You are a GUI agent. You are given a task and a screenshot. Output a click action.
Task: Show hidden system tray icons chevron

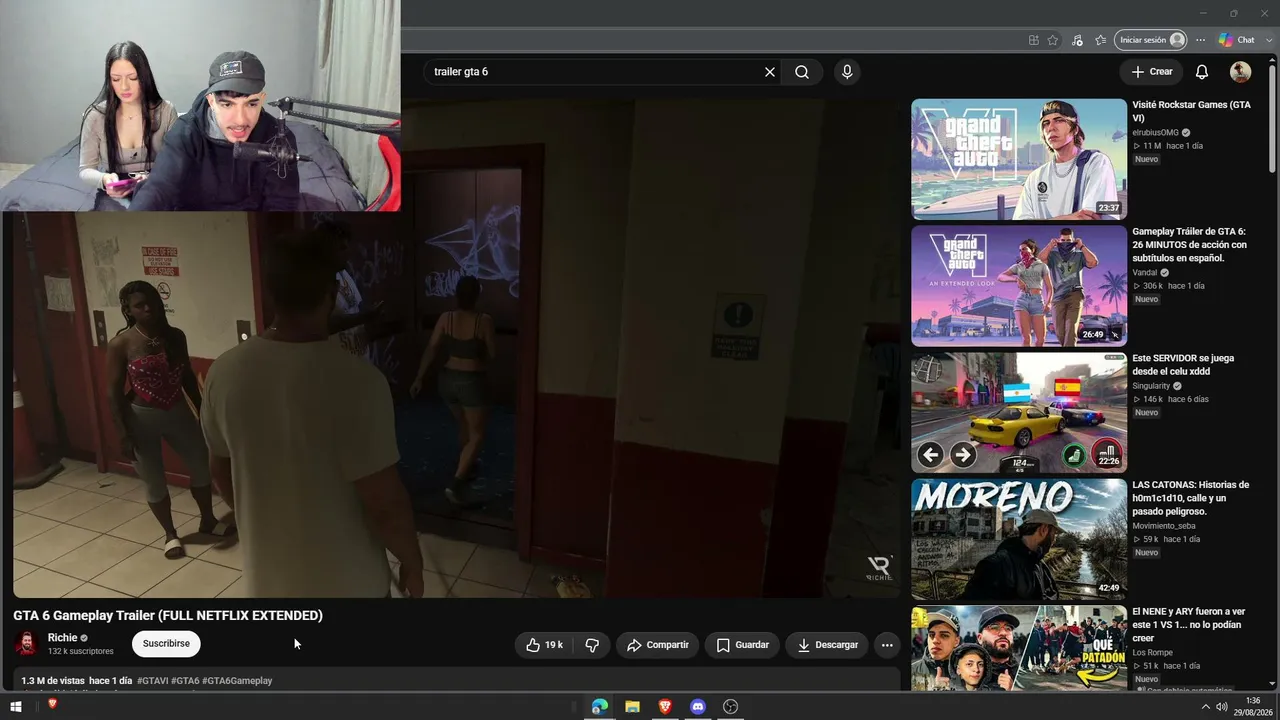tap(1205, 707)
